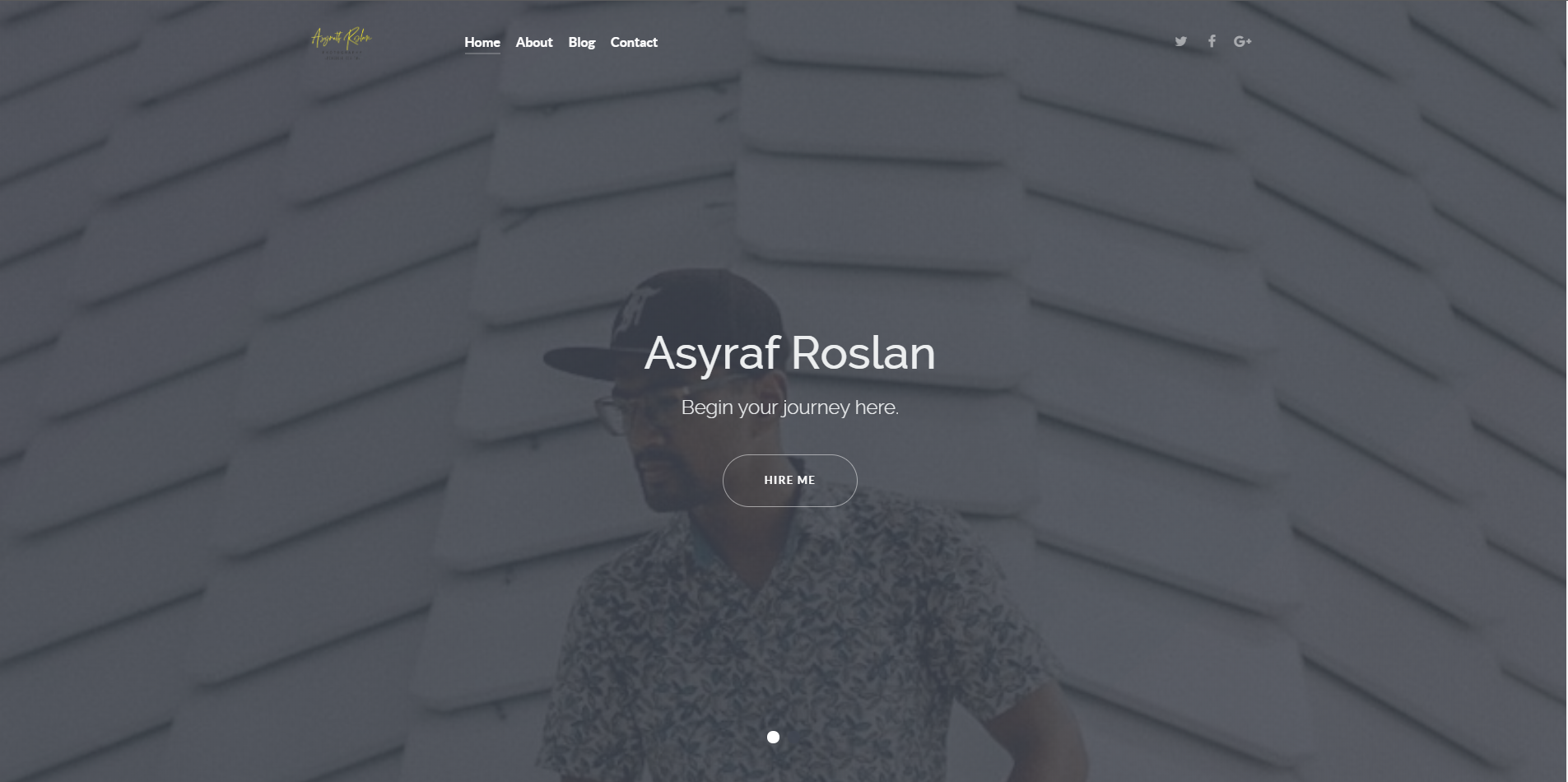The width and height of the screenshot is (1568, 782).
Task: Open the Contact menu item
Action: point(634,42)
